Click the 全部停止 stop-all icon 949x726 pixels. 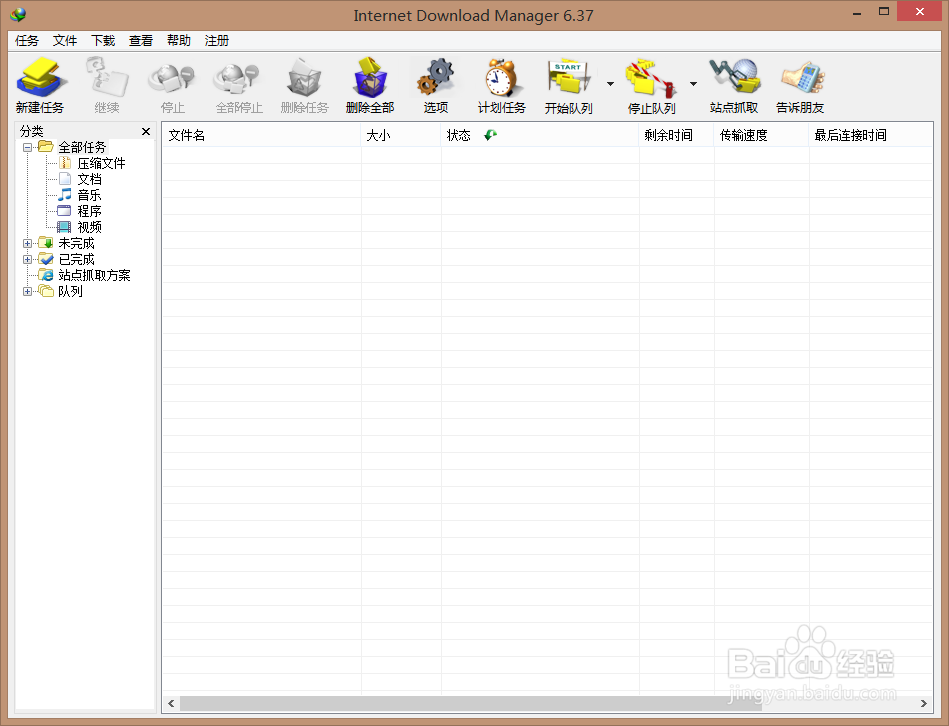coord(238,79)
